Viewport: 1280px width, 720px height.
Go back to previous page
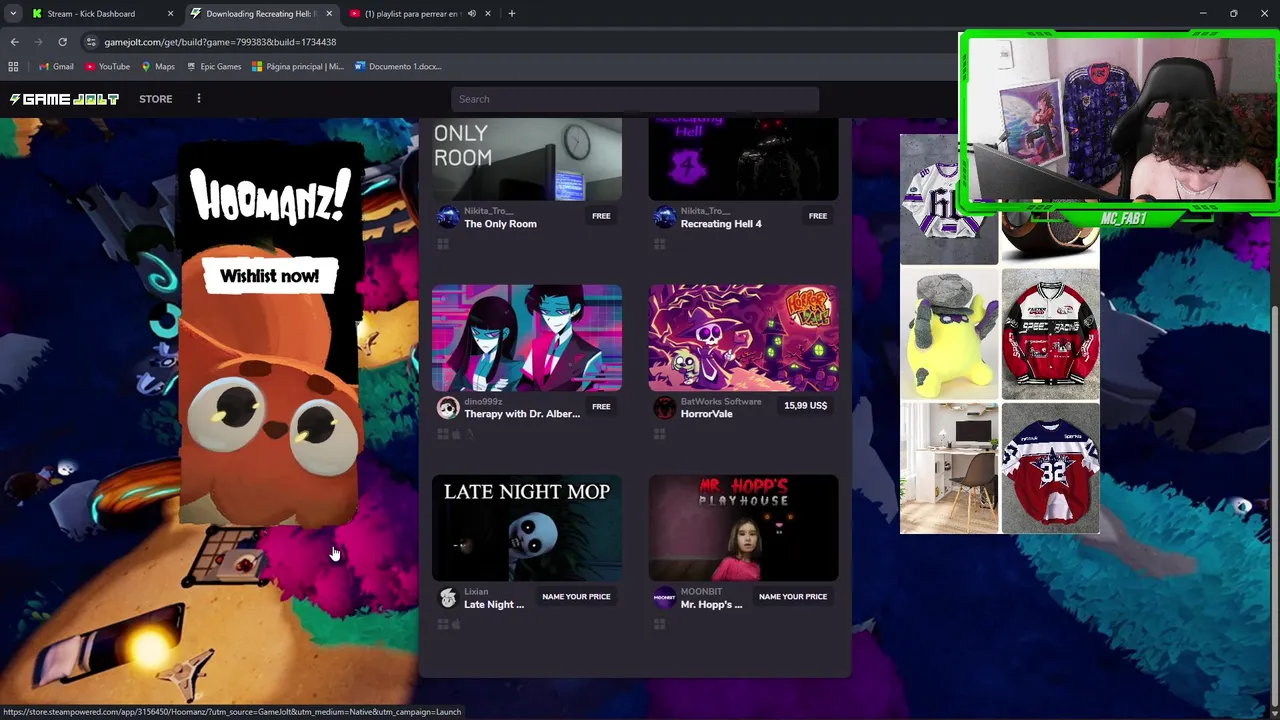point(14,42)
